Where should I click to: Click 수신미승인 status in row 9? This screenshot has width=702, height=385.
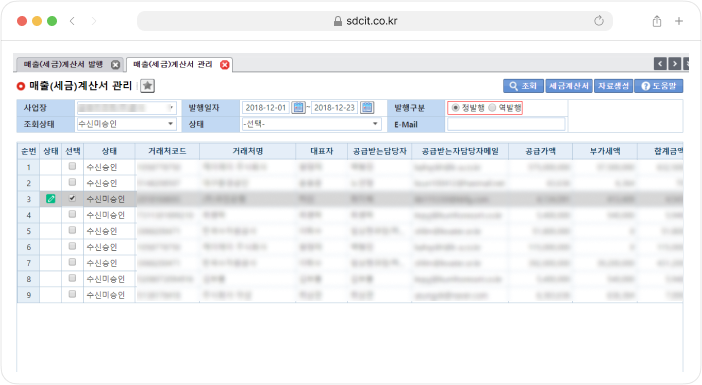coord(105,295)
